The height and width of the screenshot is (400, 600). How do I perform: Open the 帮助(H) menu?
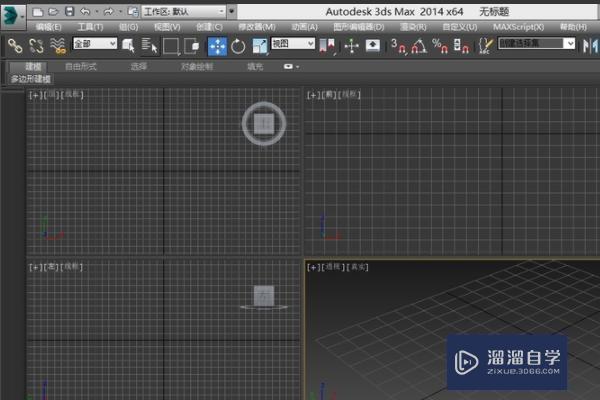point(573,27)
